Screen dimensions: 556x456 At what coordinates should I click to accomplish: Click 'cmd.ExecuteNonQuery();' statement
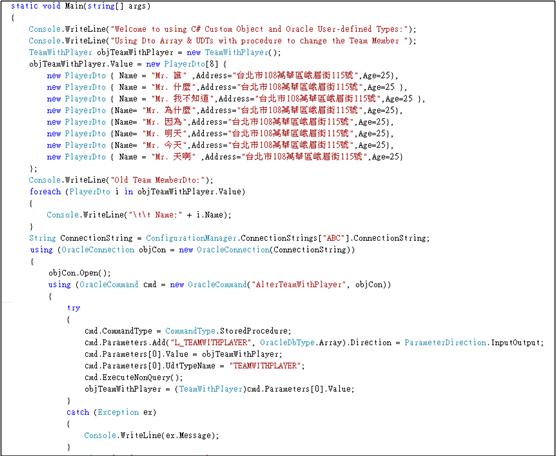pyautogui.click(x=134, y=378)
